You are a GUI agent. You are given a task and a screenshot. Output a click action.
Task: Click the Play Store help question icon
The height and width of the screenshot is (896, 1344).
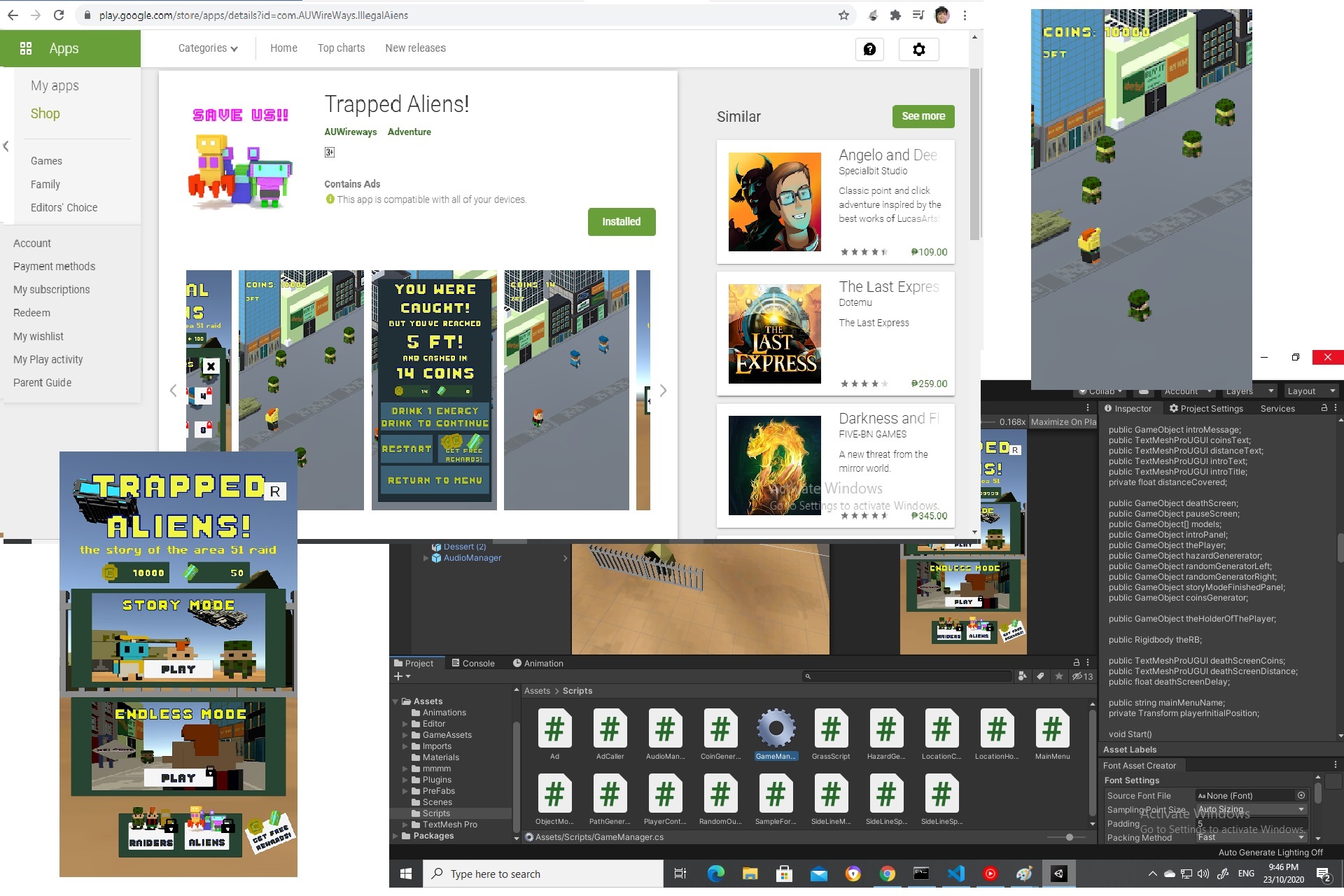coord(869,49)
